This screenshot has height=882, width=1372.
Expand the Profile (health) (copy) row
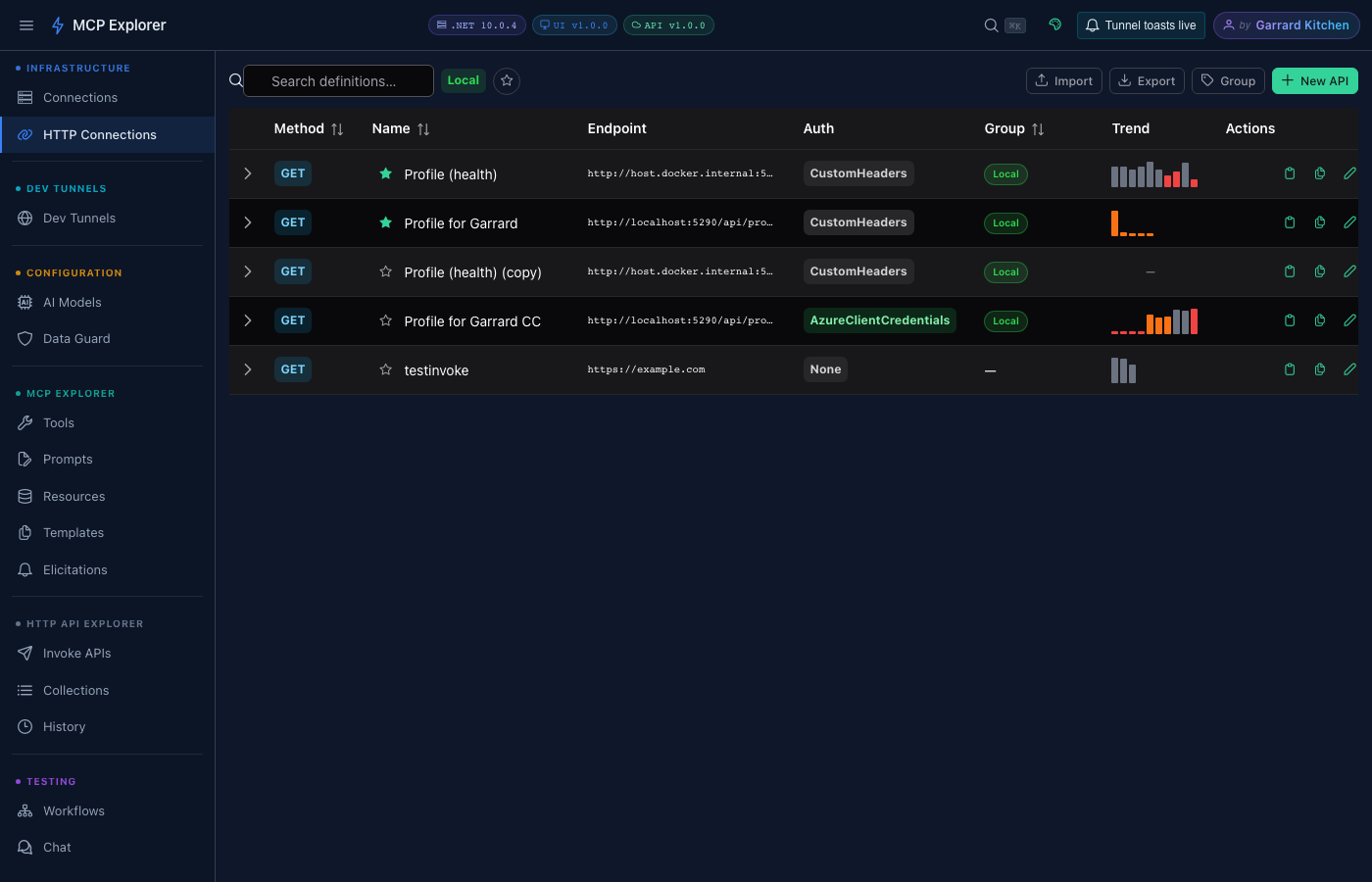(x=248, y=271)
